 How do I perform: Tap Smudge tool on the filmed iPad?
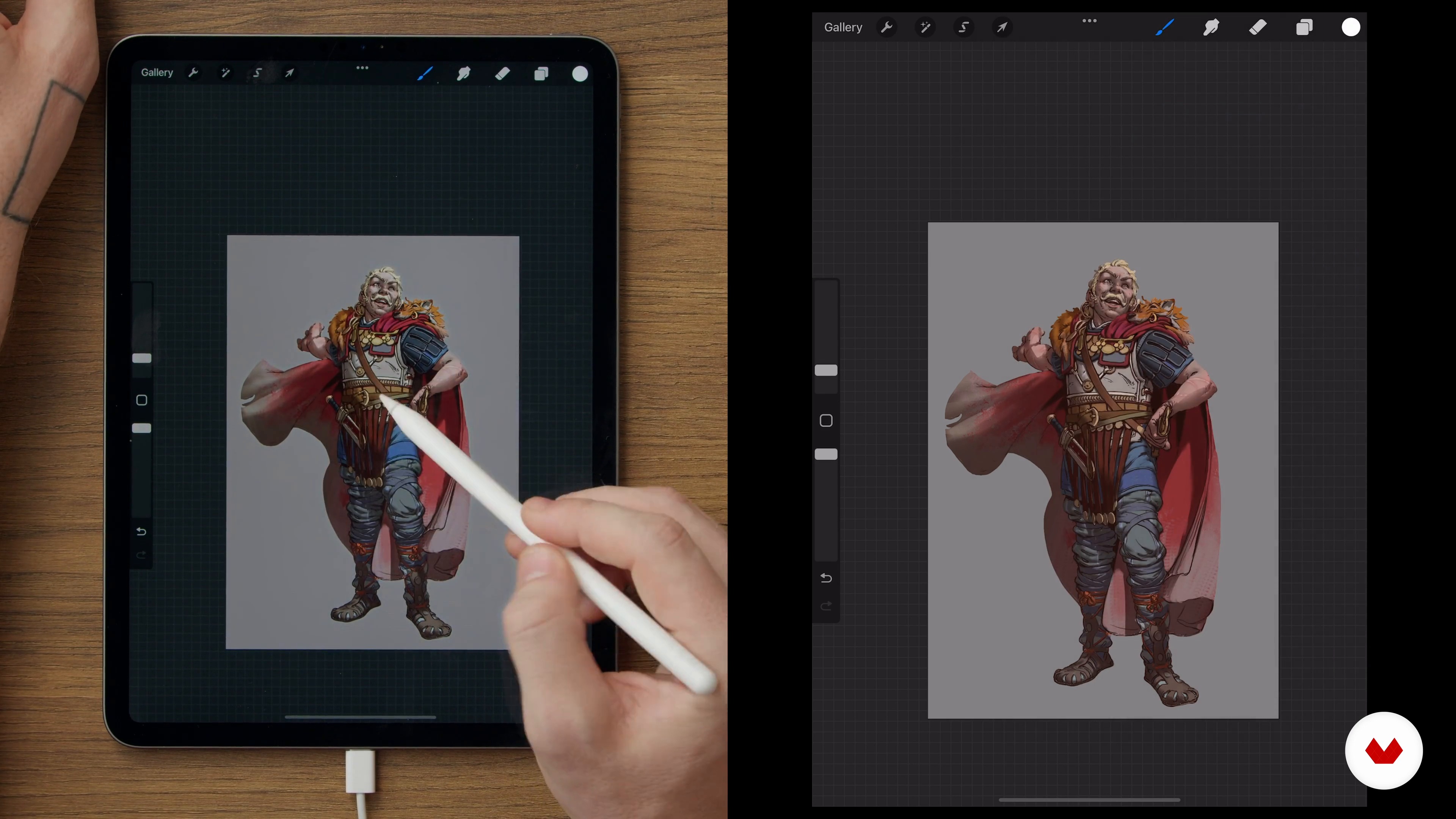coord(463,74)
